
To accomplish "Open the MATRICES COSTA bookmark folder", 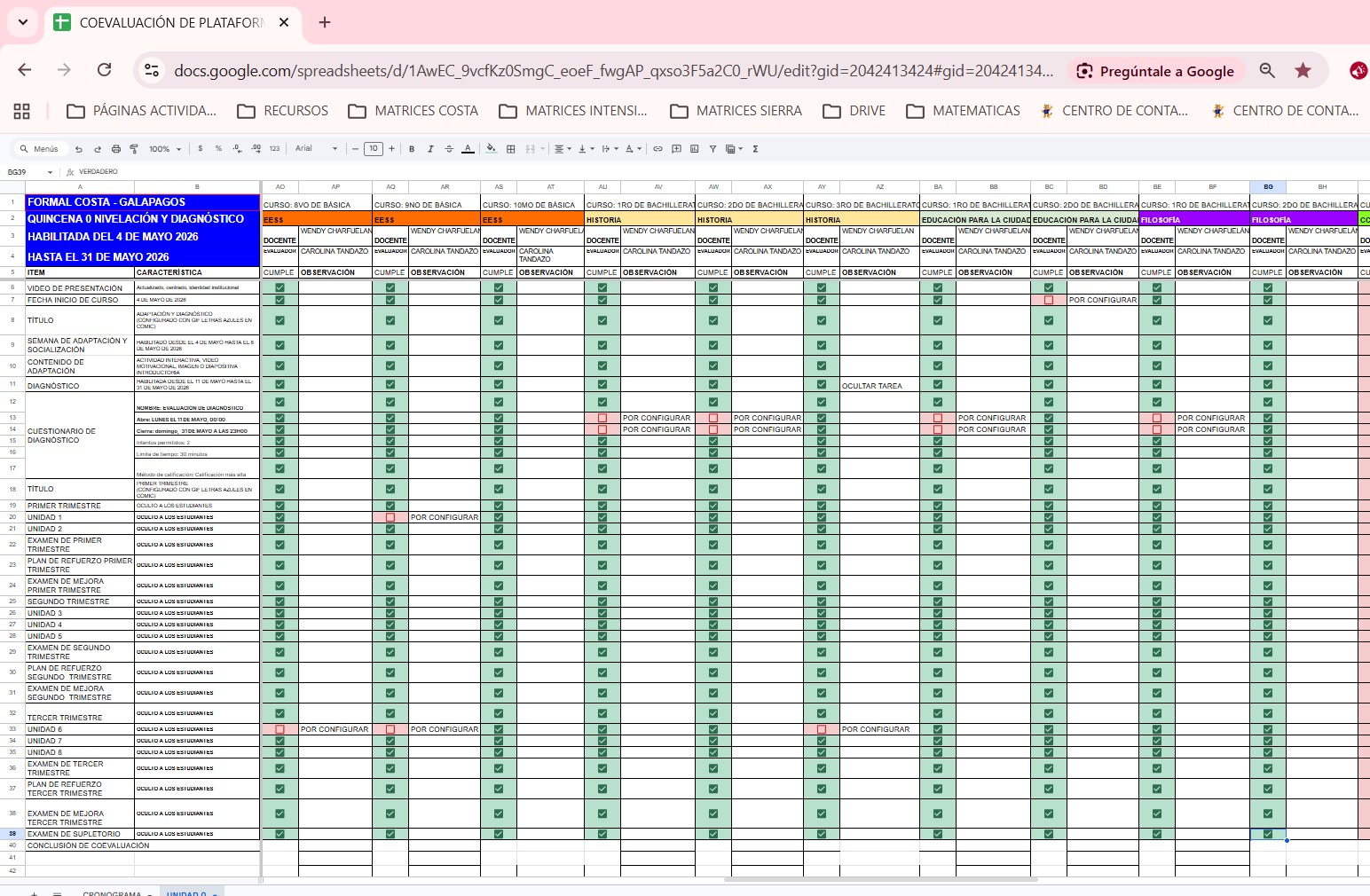I will point(413,111).
